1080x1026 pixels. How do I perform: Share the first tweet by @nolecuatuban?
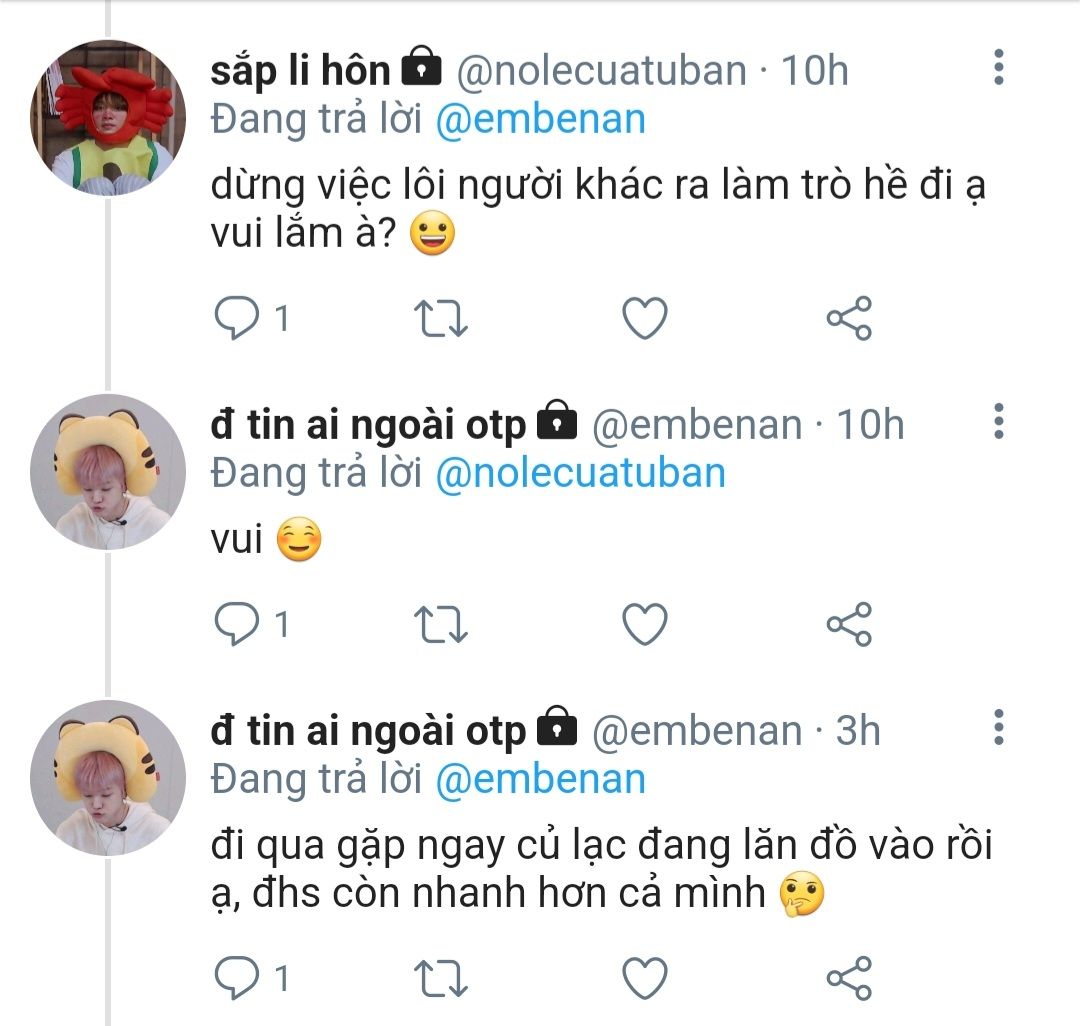[849, 319]
